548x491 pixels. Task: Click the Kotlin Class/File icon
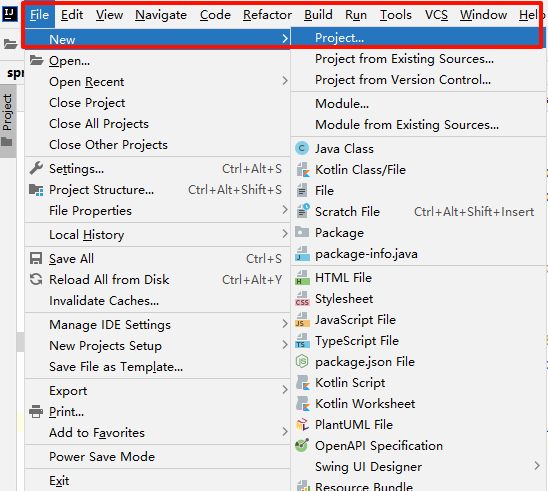coord(303,169)
